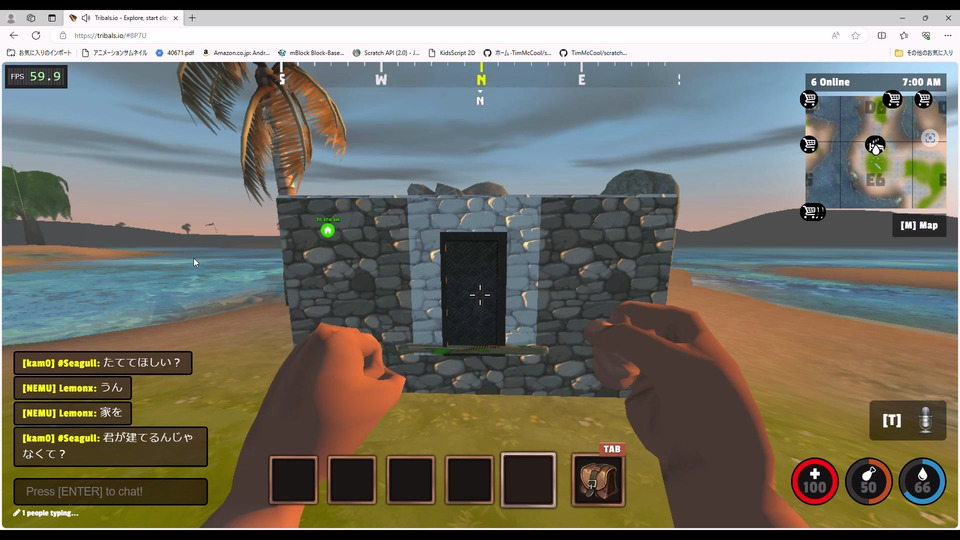Add this page to favorites star
The image size is (960, 540).
855,36
